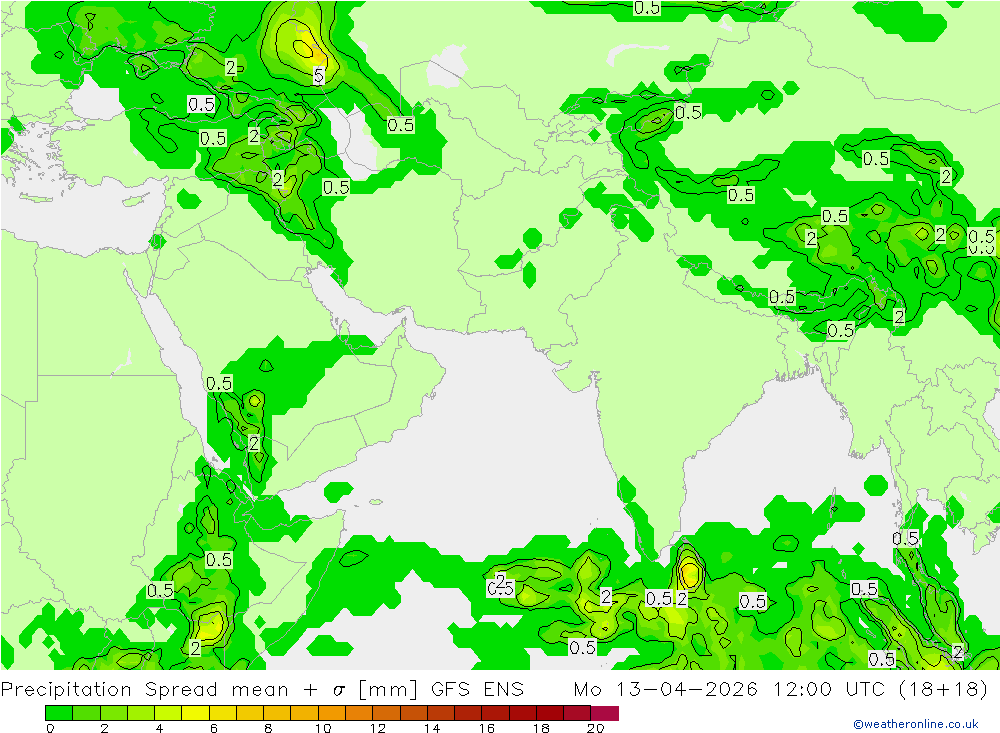Pick the orange legend swatch at value 10

click(332, 713)
